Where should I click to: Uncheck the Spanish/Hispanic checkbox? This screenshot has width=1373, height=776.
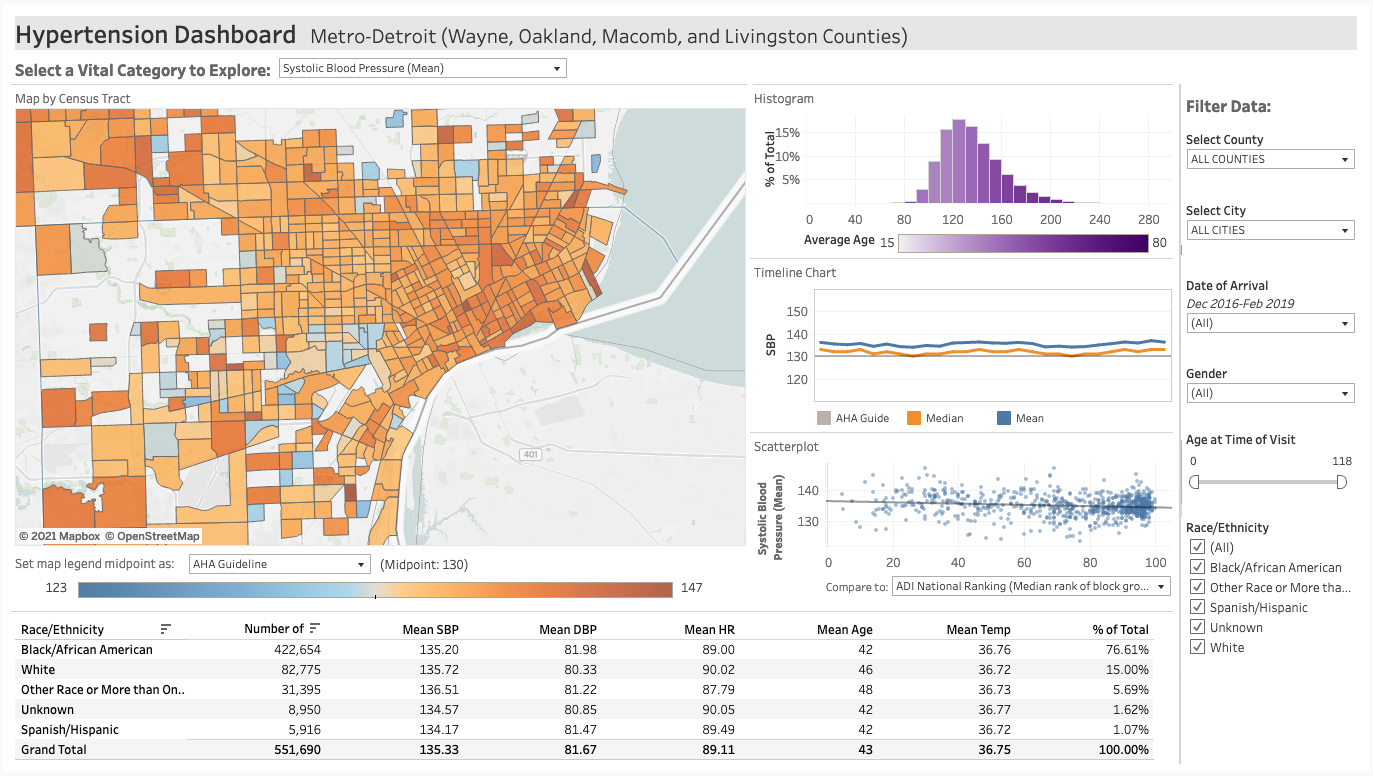point(1197,607)
